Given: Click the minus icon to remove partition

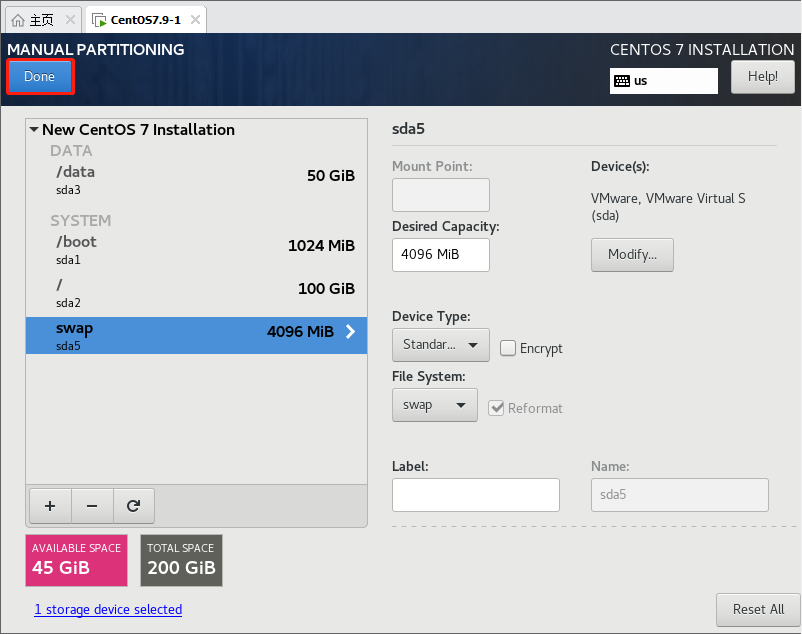Looking at the screenshot, I should [x=92, y=506].
